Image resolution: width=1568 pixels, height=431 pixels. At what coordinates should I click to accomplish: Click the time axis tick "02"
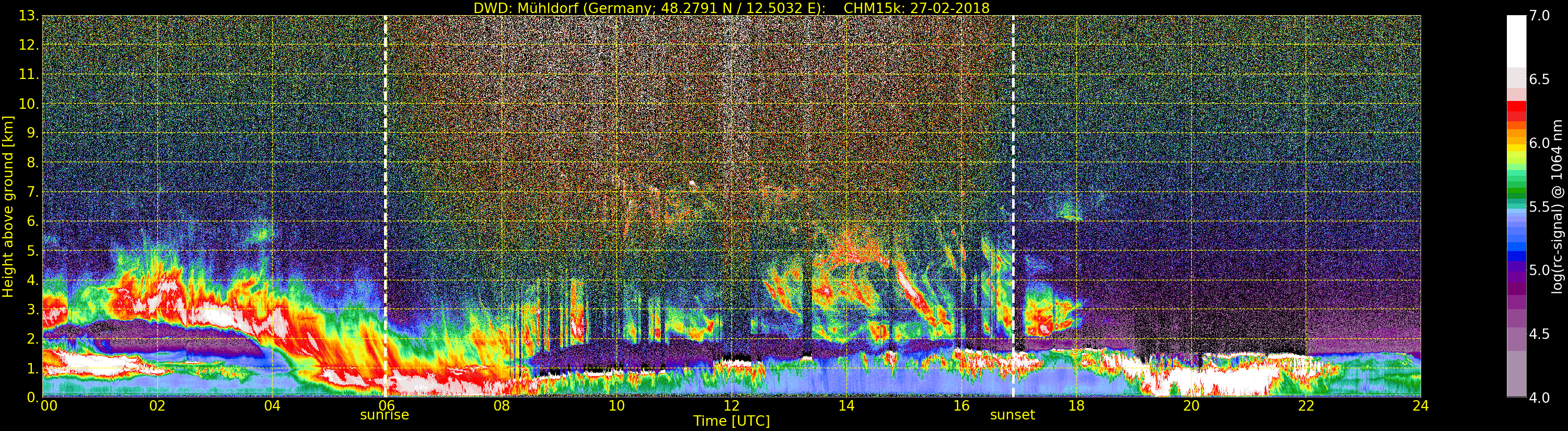157,406
